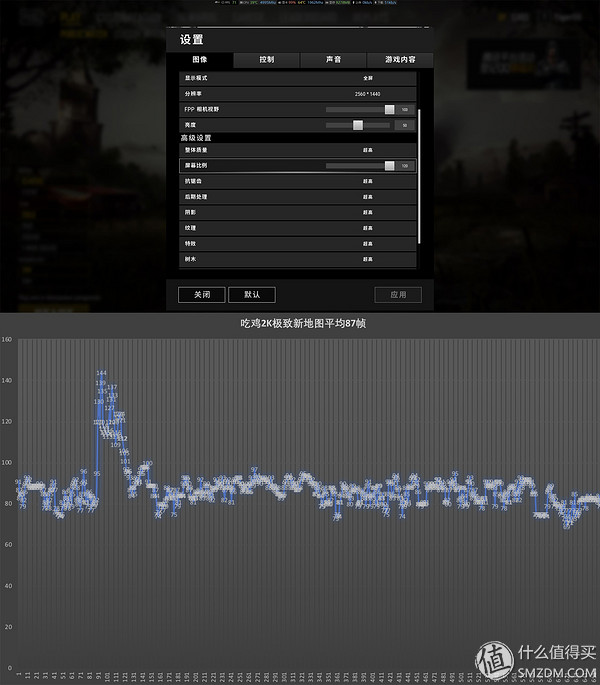Click the 20 label on chart axis

(x=8, y=627)
